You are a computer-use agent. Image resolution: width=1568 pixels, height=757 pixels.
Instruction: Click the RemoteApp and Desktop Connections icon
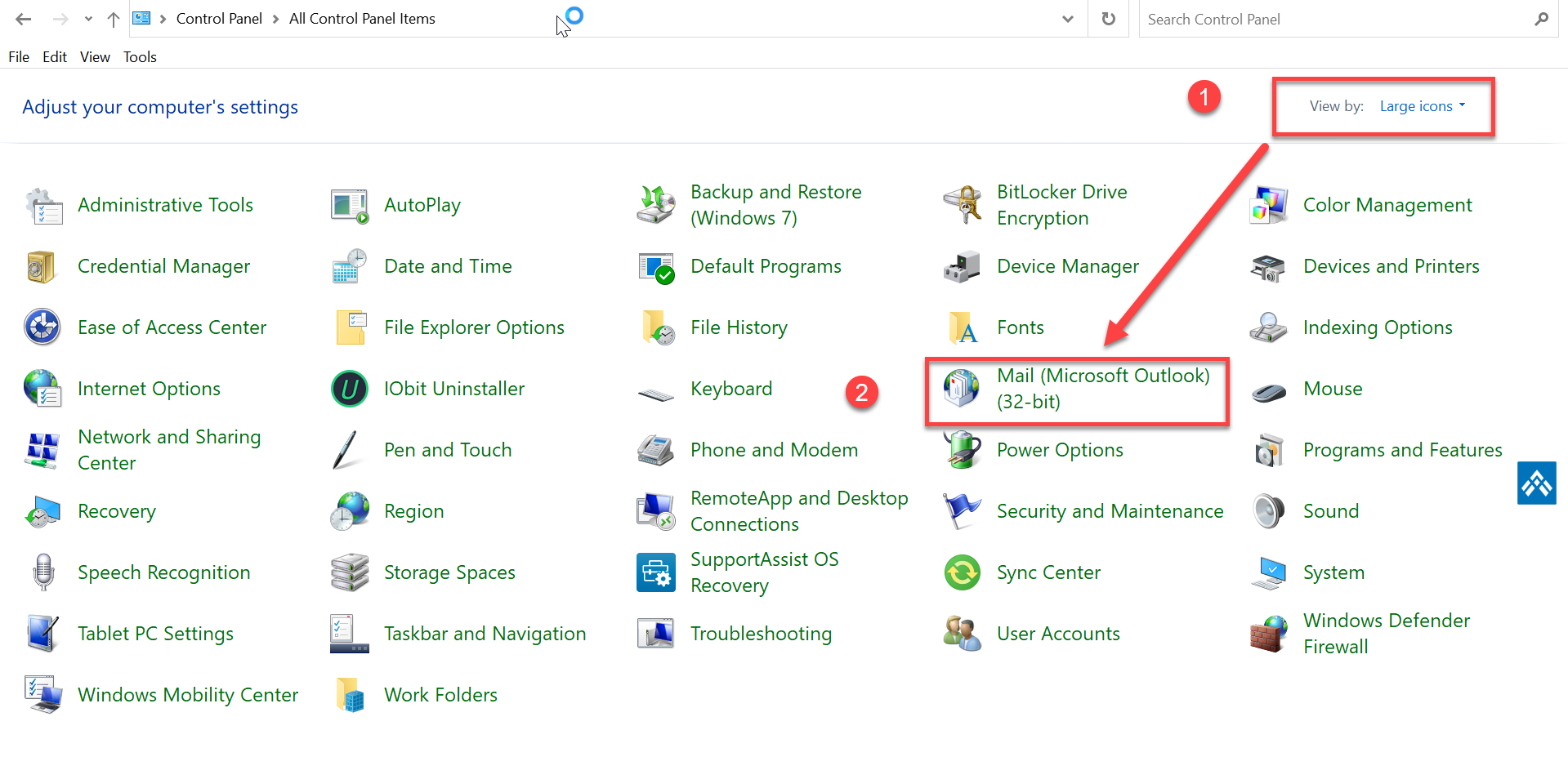(x=656, y=511)
